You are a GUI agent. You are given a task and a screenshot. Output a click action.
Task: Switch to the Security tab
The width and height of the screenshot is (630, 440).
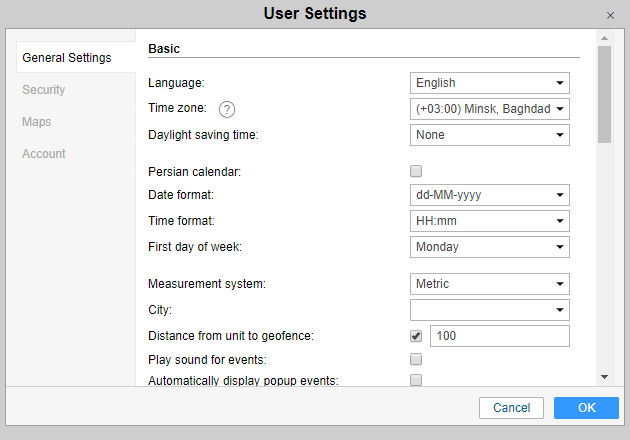(x=44, y=90)
